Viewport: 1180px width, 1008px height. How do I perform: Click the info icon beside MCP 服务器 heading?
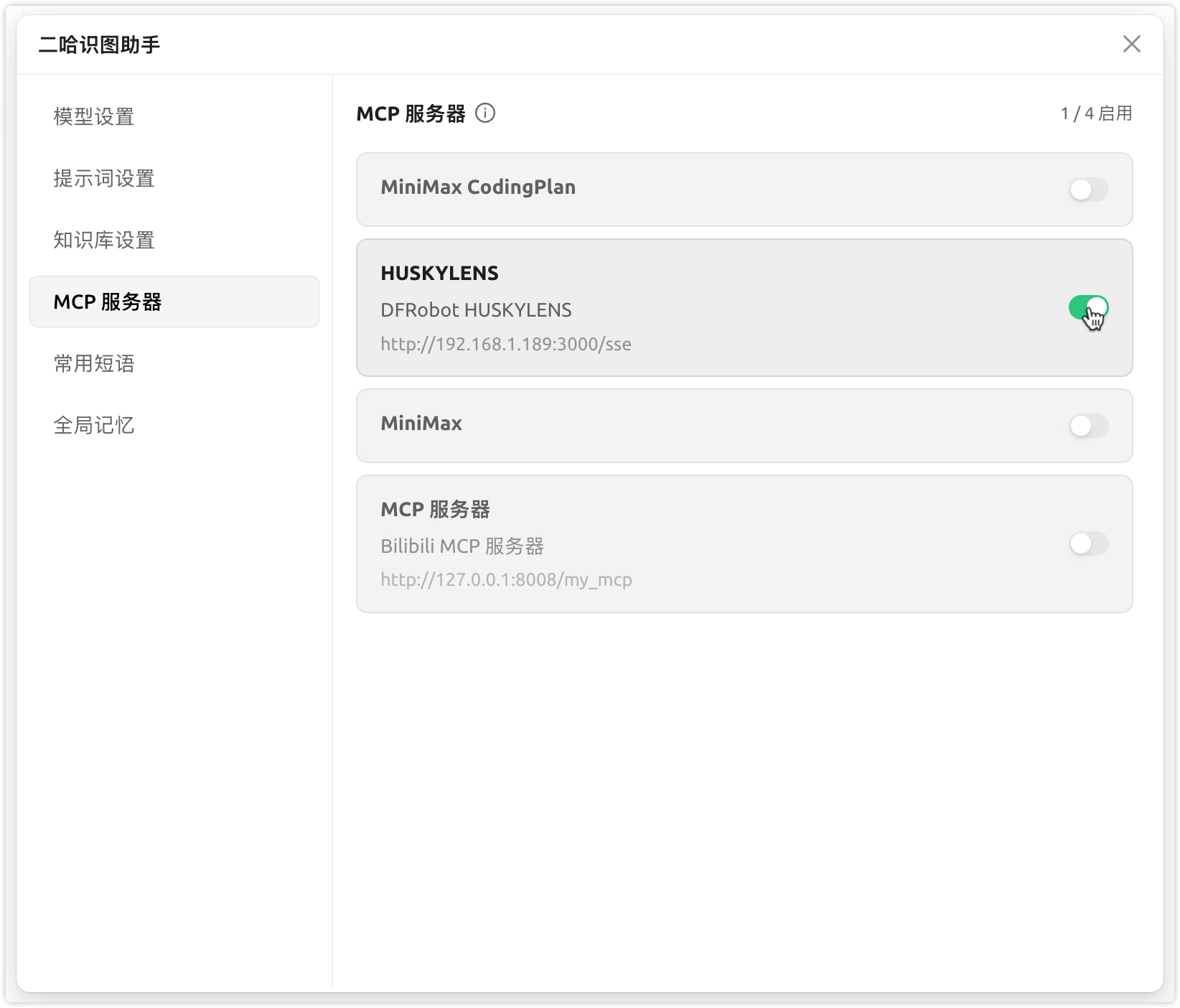[485, 113]
